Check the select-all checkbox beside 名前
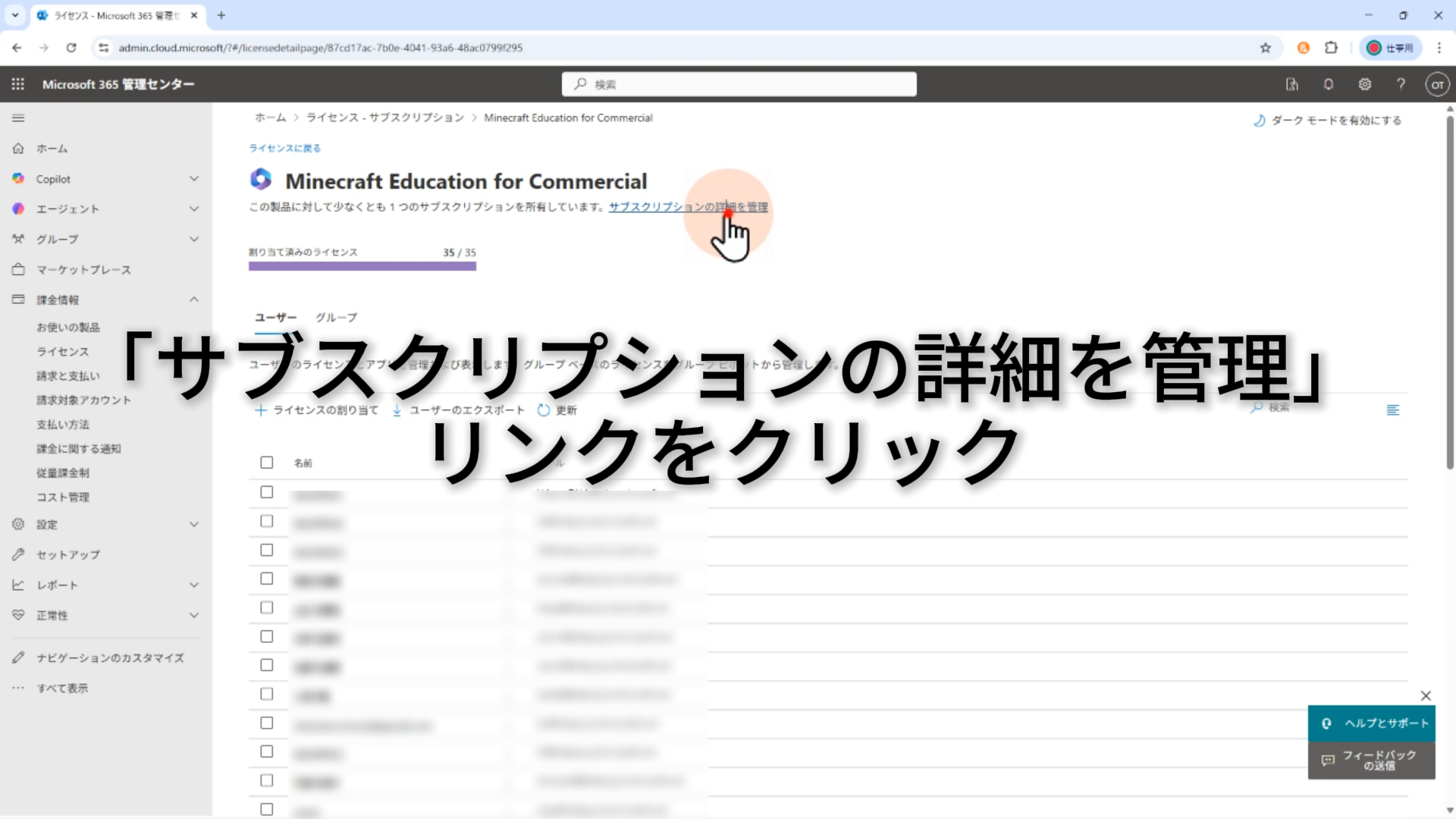The height and width of the screenshot is (819, 1456). click(266, 463)
